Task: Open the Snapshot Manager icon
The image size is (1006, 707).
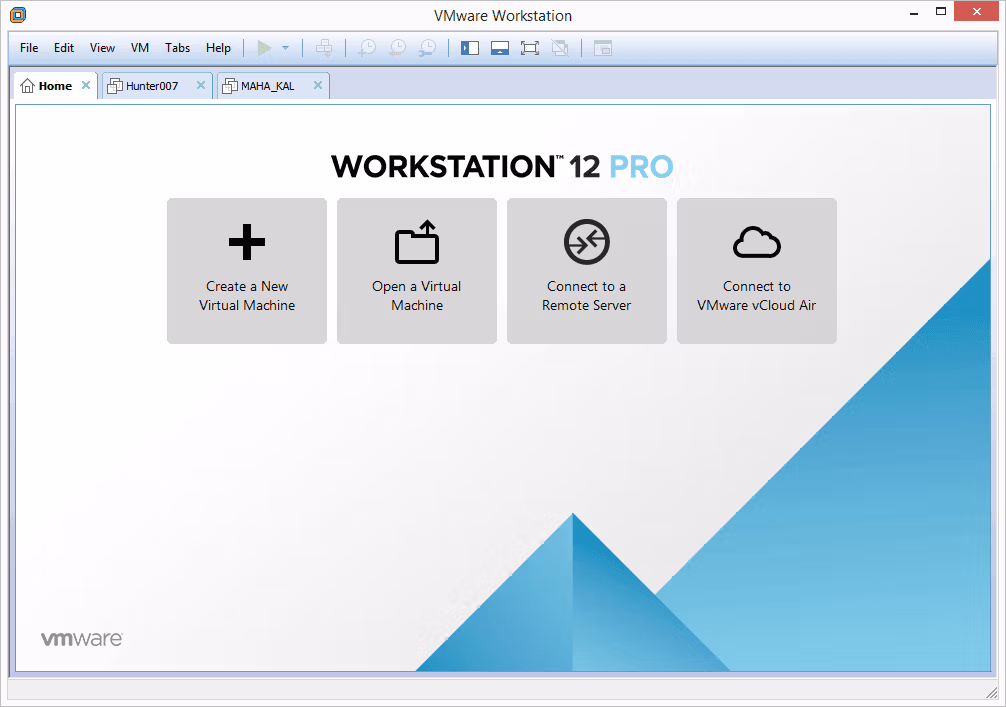Action: [x=427, y=48]
